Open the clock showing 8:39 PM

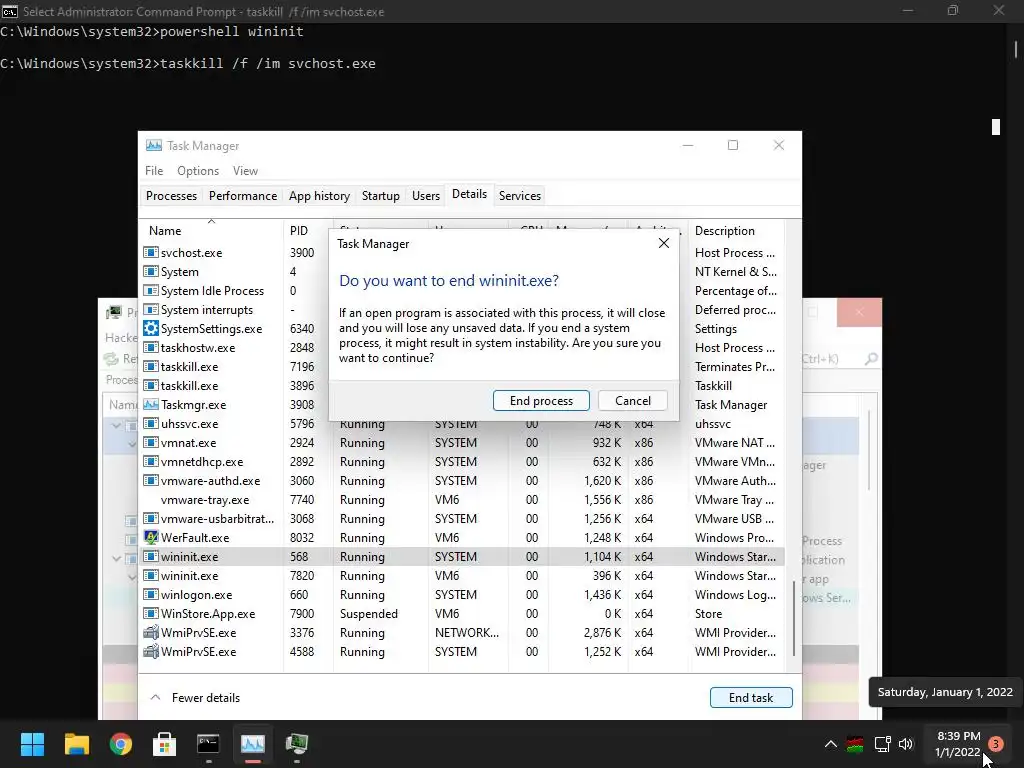pyautogui.click(x=958, y=743)
